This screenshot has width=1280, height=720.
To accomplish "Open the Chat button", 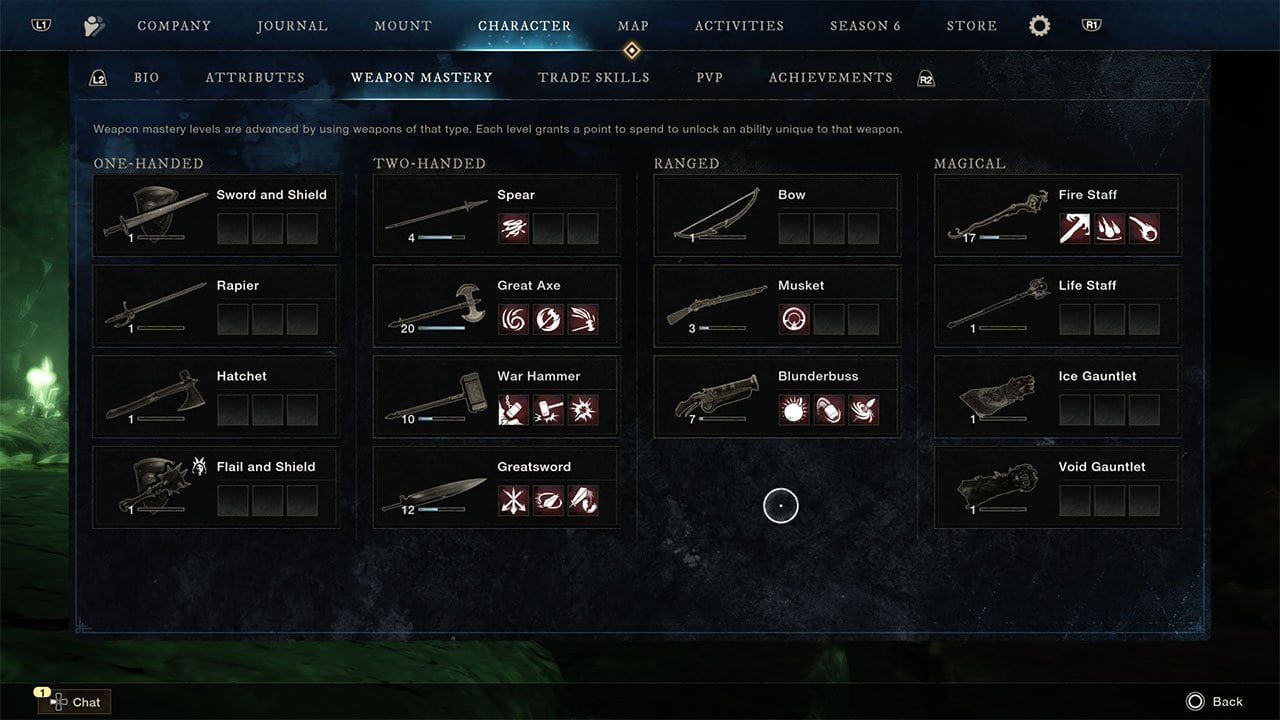I will (x=74, y=702).
